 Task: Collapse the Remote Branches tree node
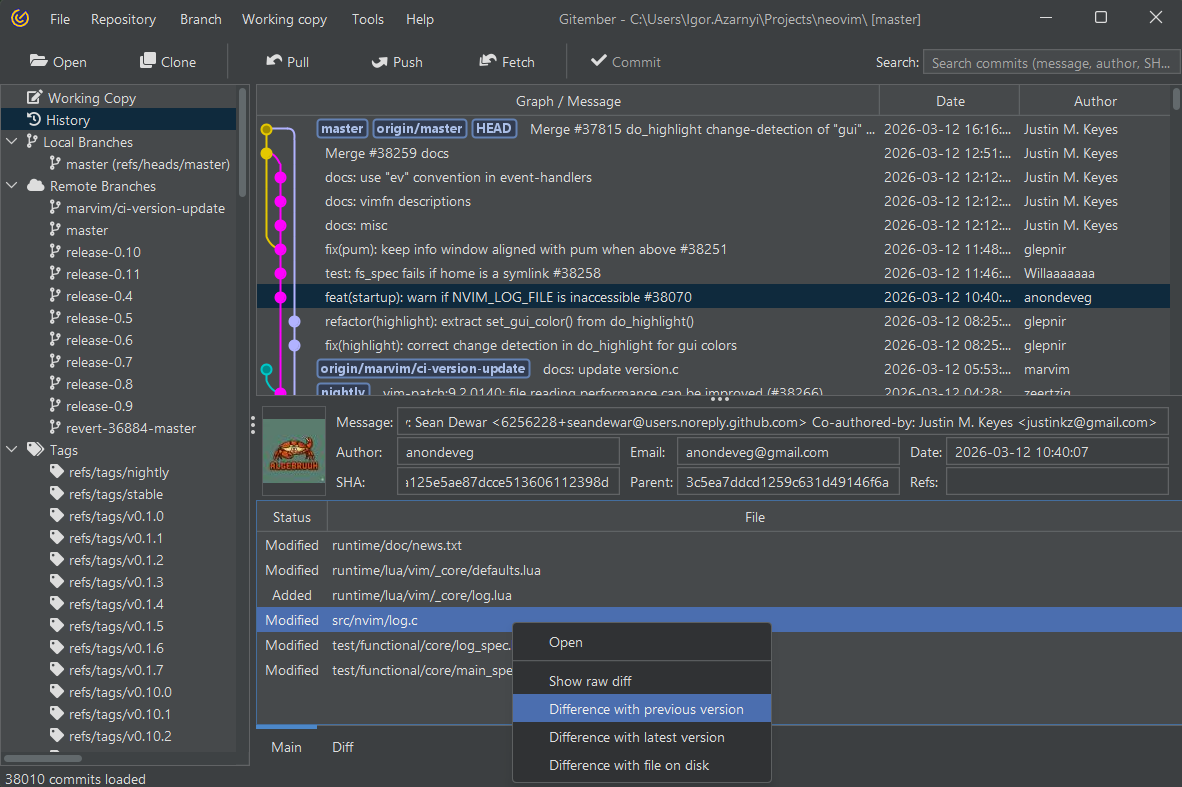tap(12, 186)
